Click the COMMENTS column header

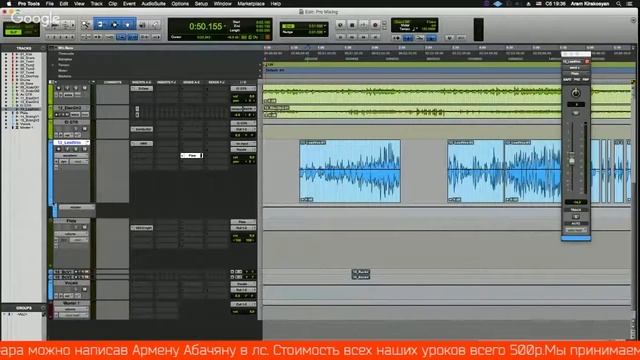click(x=113, y=82)
